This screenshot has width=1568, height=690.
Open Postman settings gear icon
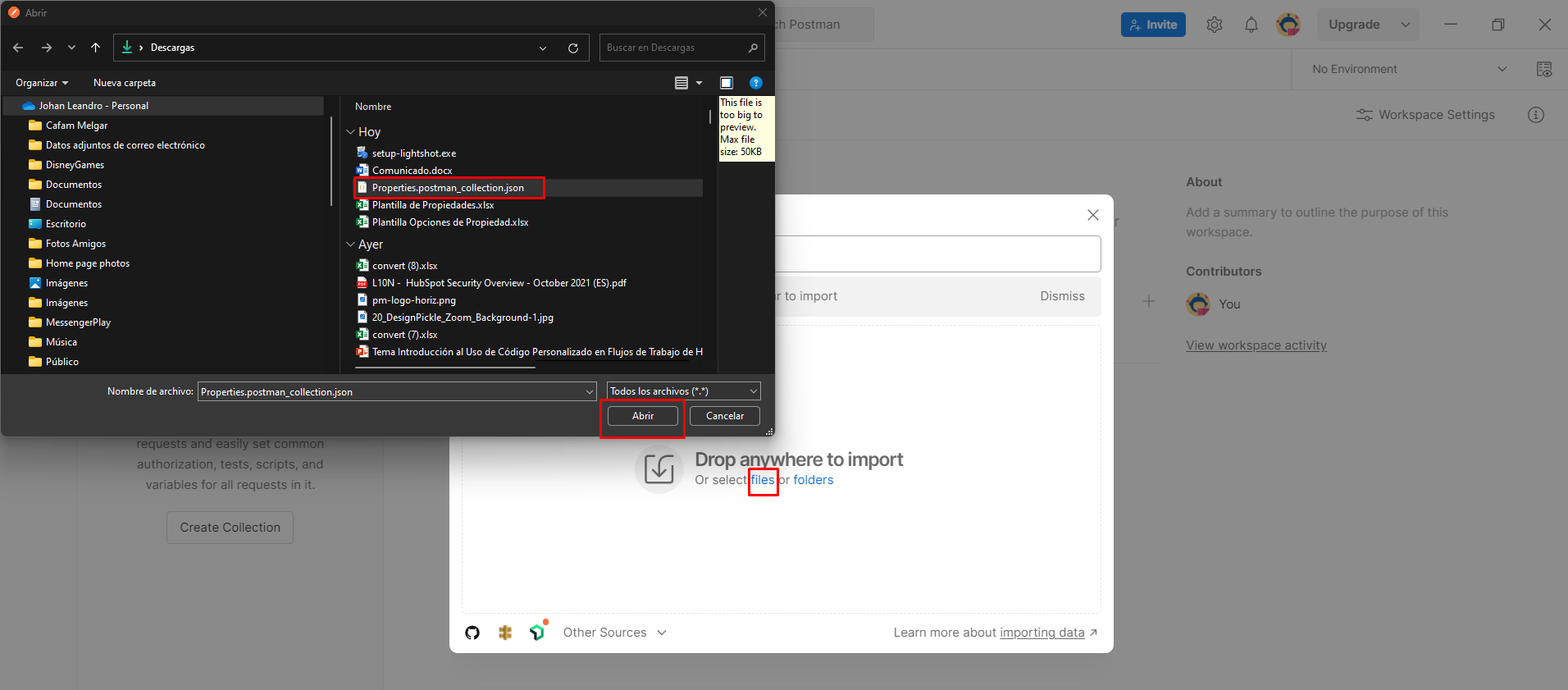1215,25
